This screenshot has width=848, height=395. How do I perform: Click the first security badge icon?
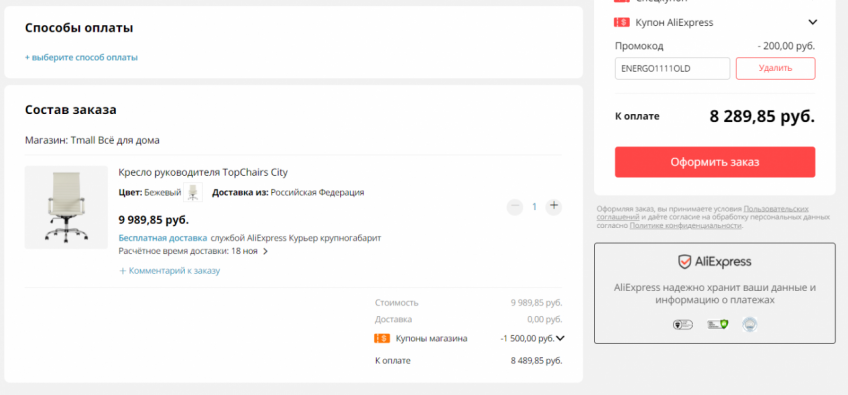click(683, 325)
